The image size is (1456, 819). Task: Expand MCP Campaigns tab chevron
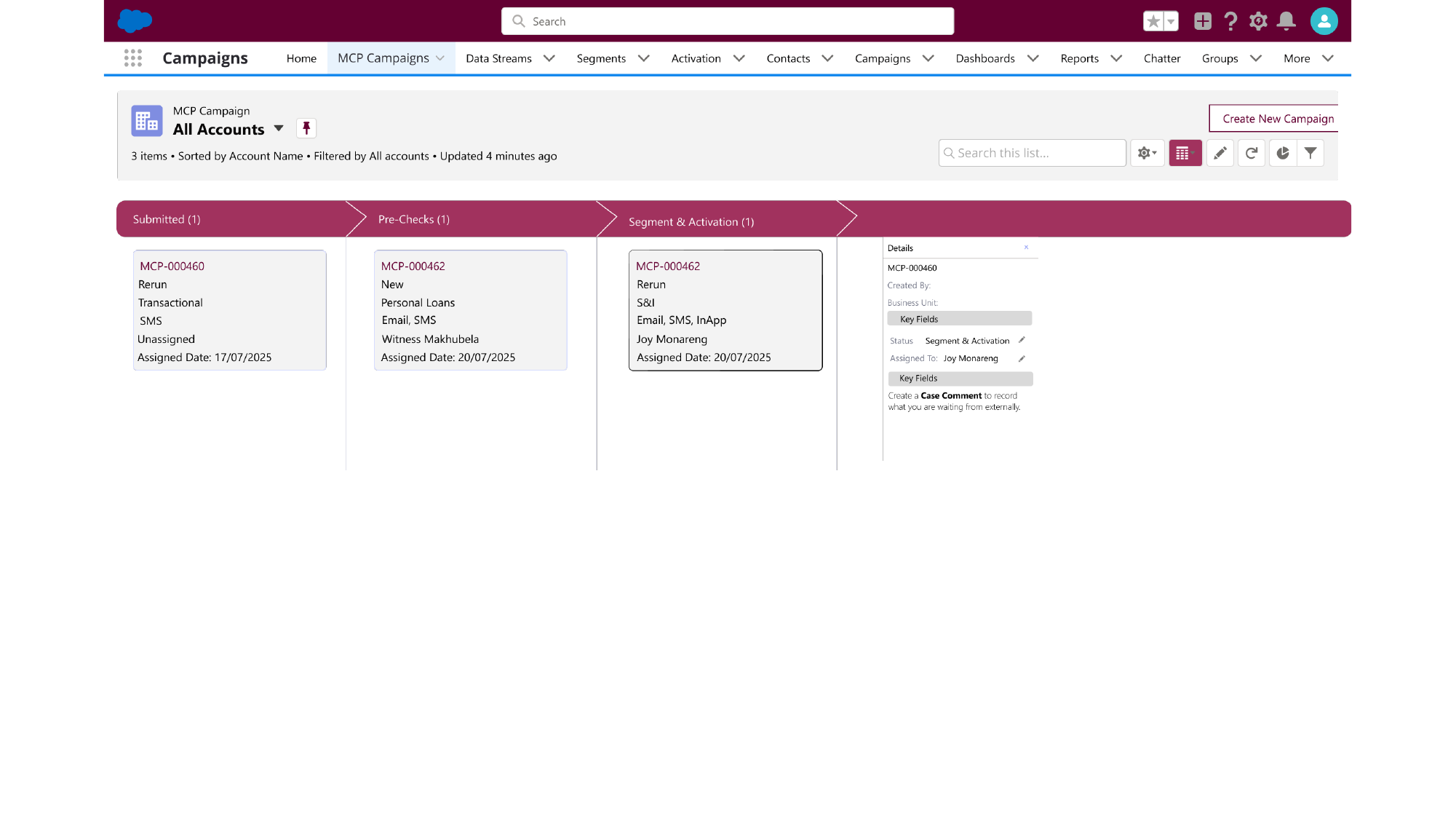pos(440,58)
